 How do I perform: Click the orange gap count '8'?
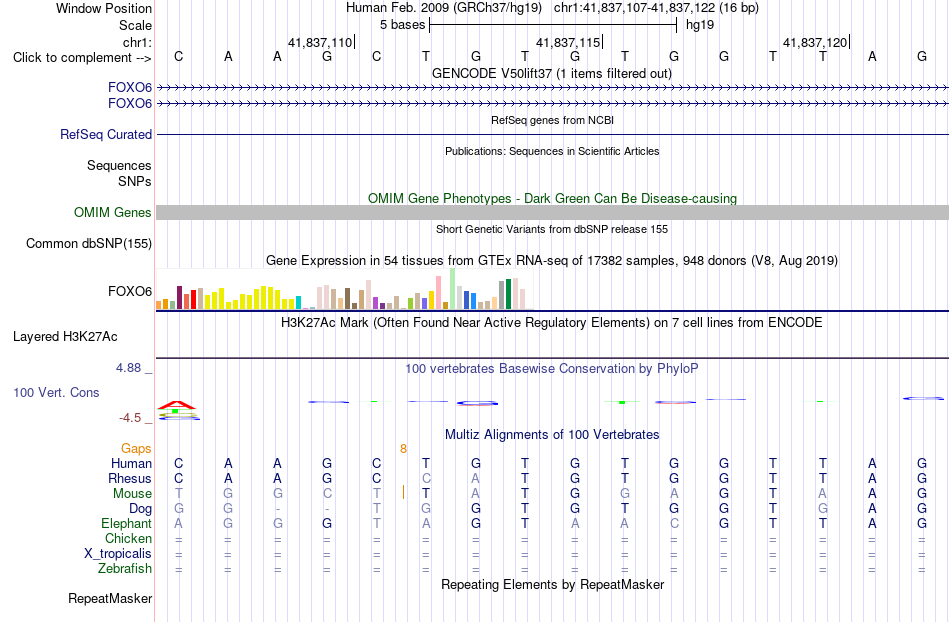(x=404, y=449)
